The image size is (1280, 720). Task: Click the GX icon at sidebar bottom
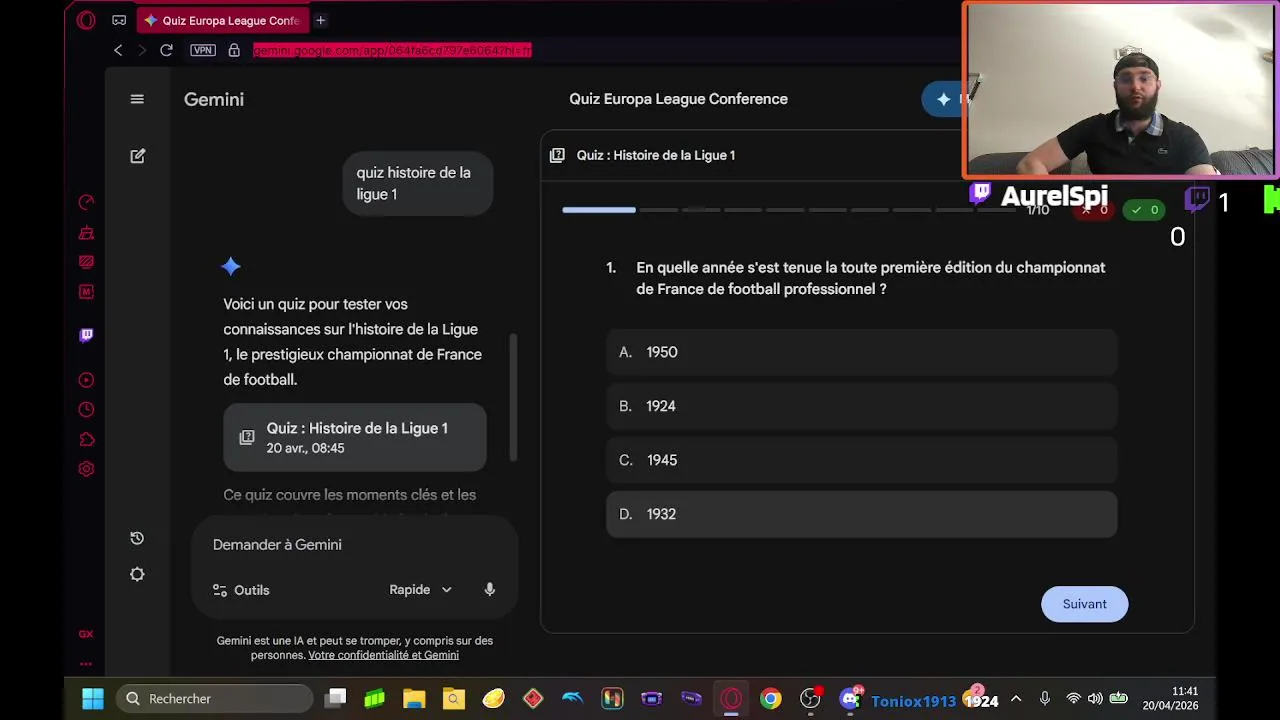tap(86, 634)
